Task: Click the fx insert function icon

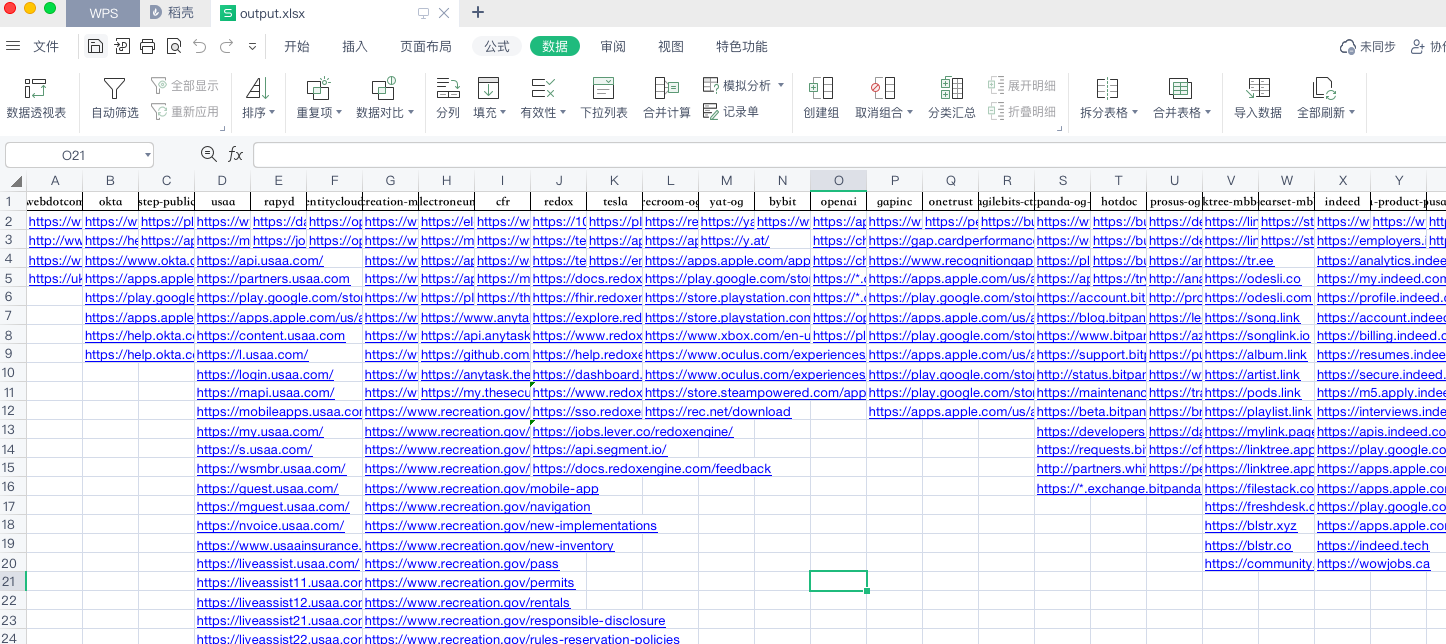Action: click(236, 154)
